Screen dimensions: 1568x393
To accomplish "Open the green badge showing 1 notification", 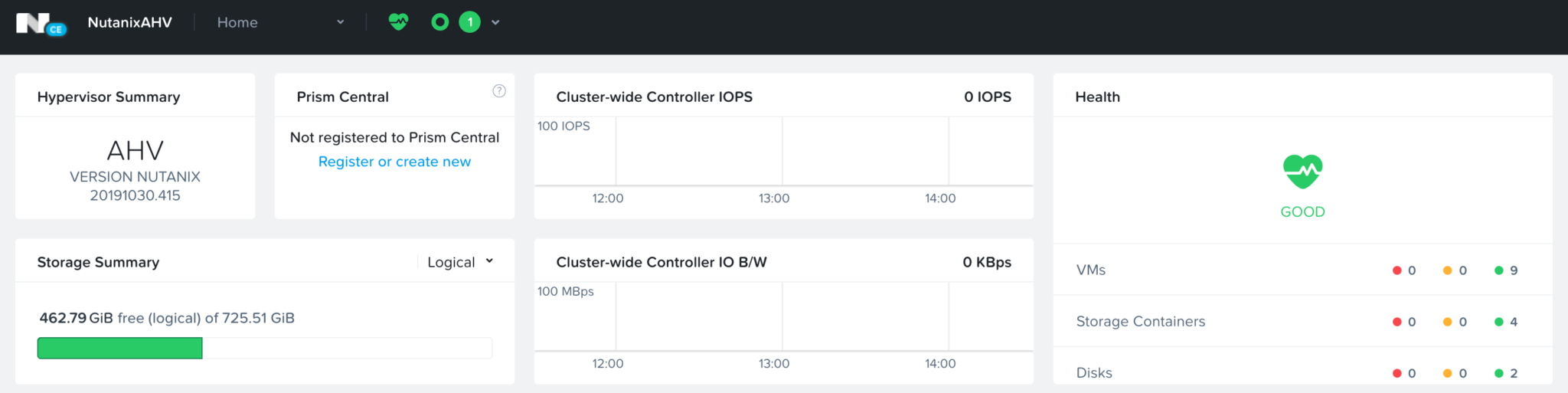I will tap(469, 22).
